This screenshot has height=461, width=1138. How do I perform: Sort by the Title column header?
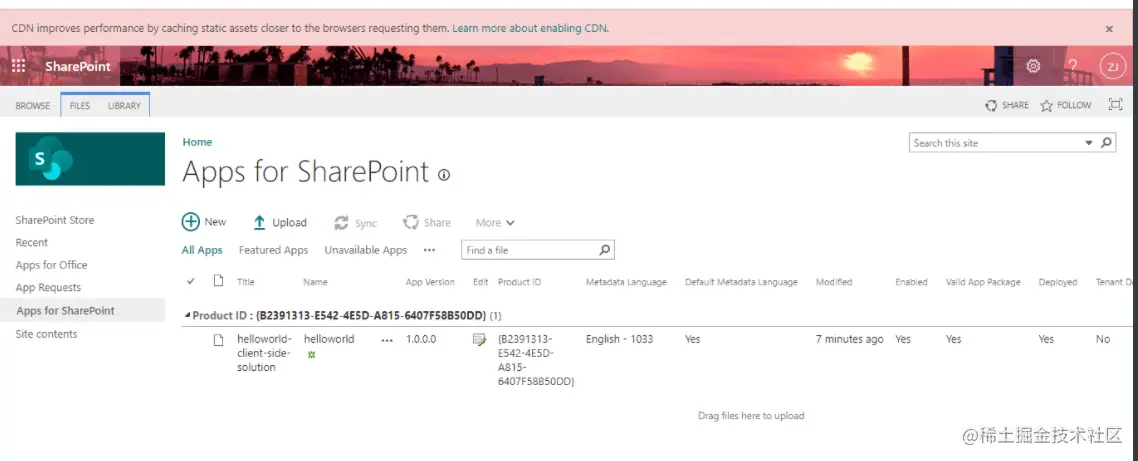[x=246, y=282]
